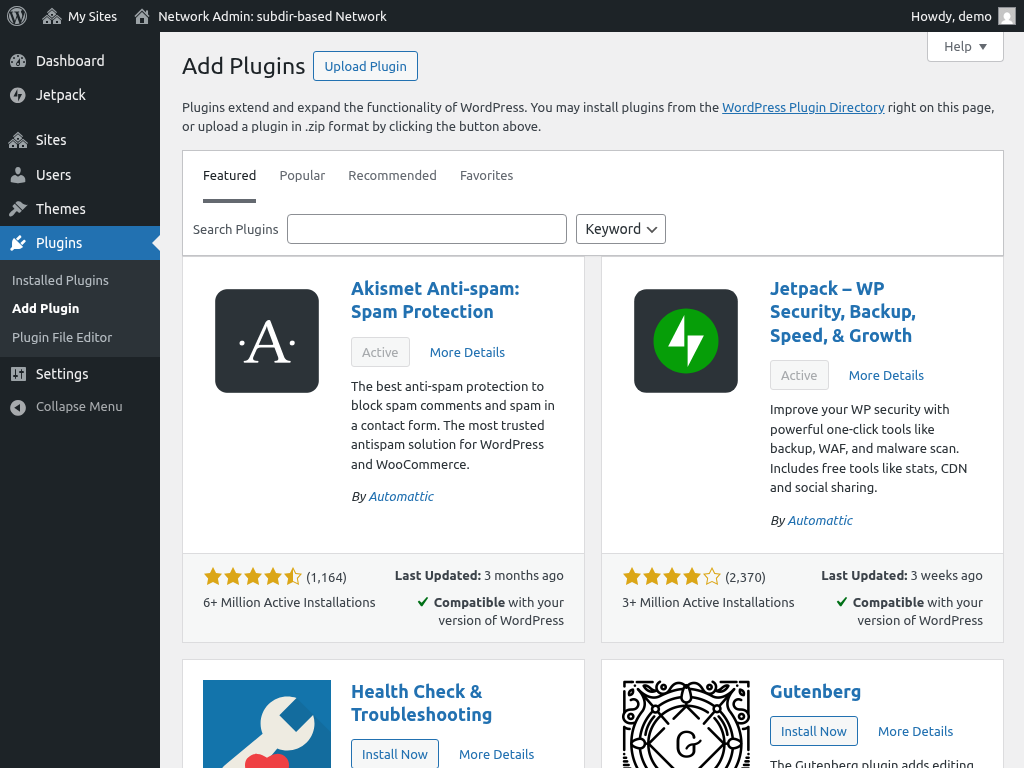Click 'Last Updated: 3 months ago' text
Screen dimensions: 1024x768
(x=479, y=575)
